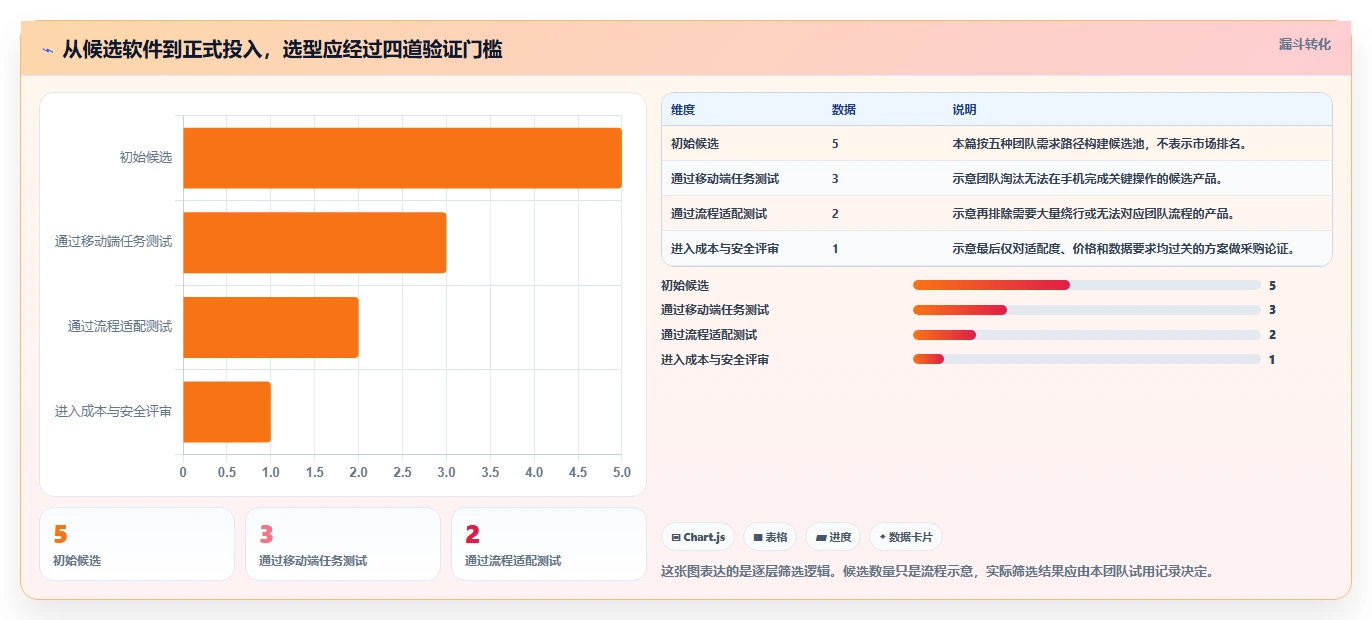Click the 通过移动端任务测试 cell in the table
The height and width of the screenshot is (620, 1372).
point(725,179)
